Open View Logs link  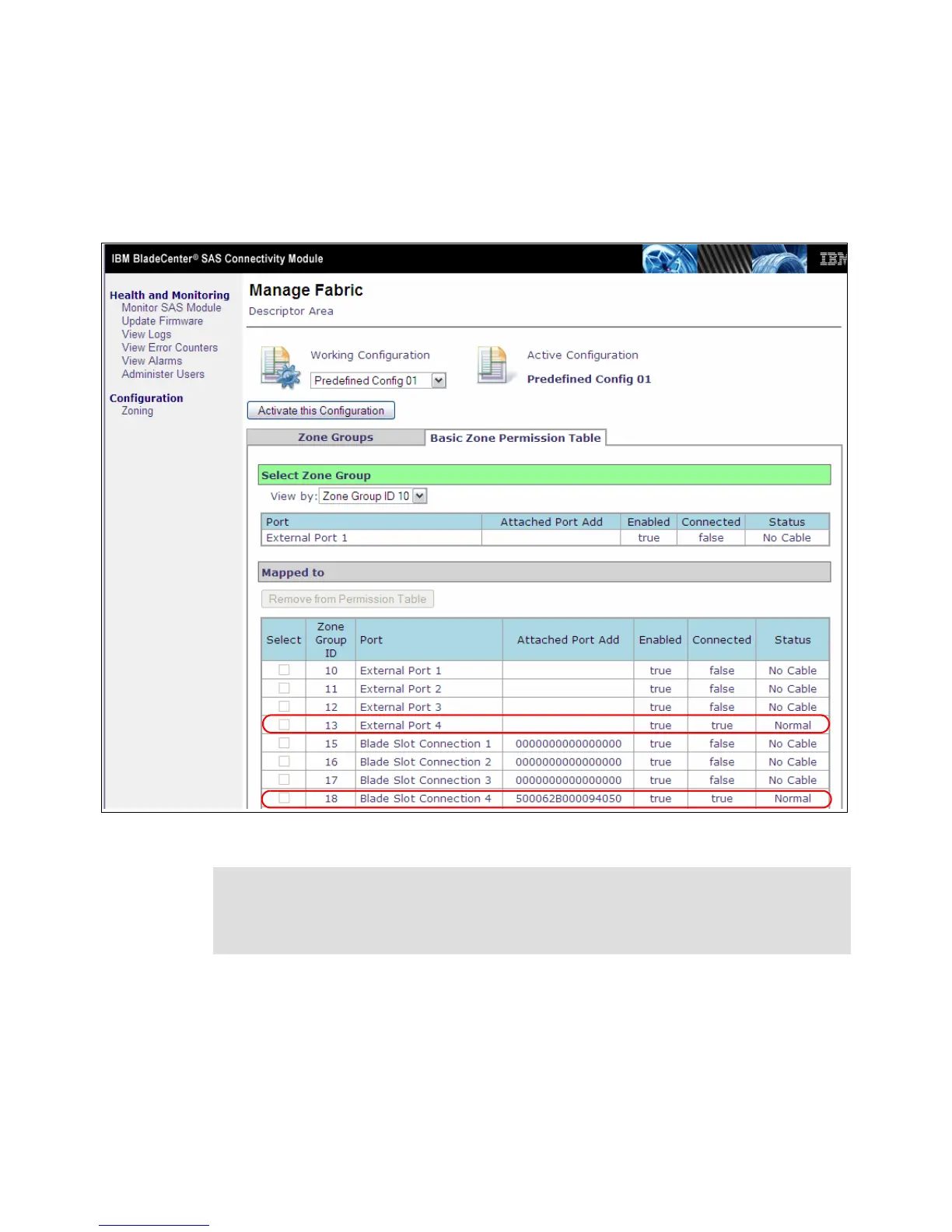(x=146, y=334)
